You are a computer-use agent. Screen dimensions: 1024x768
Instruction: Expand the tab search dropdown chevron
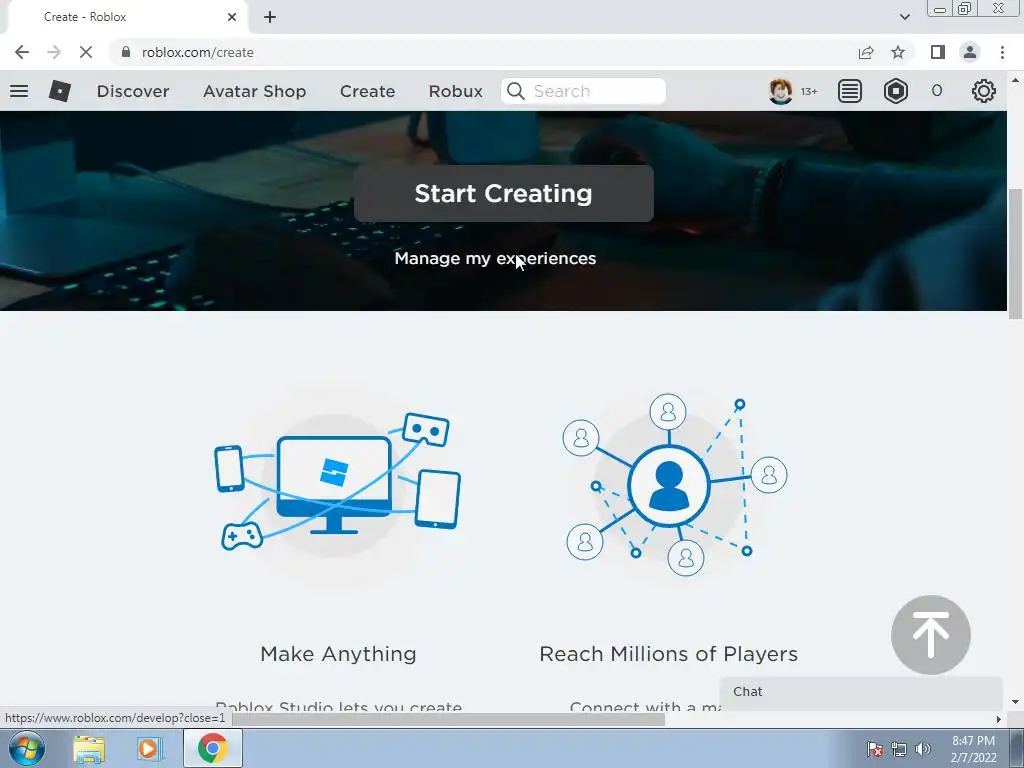tap(904, 17)
